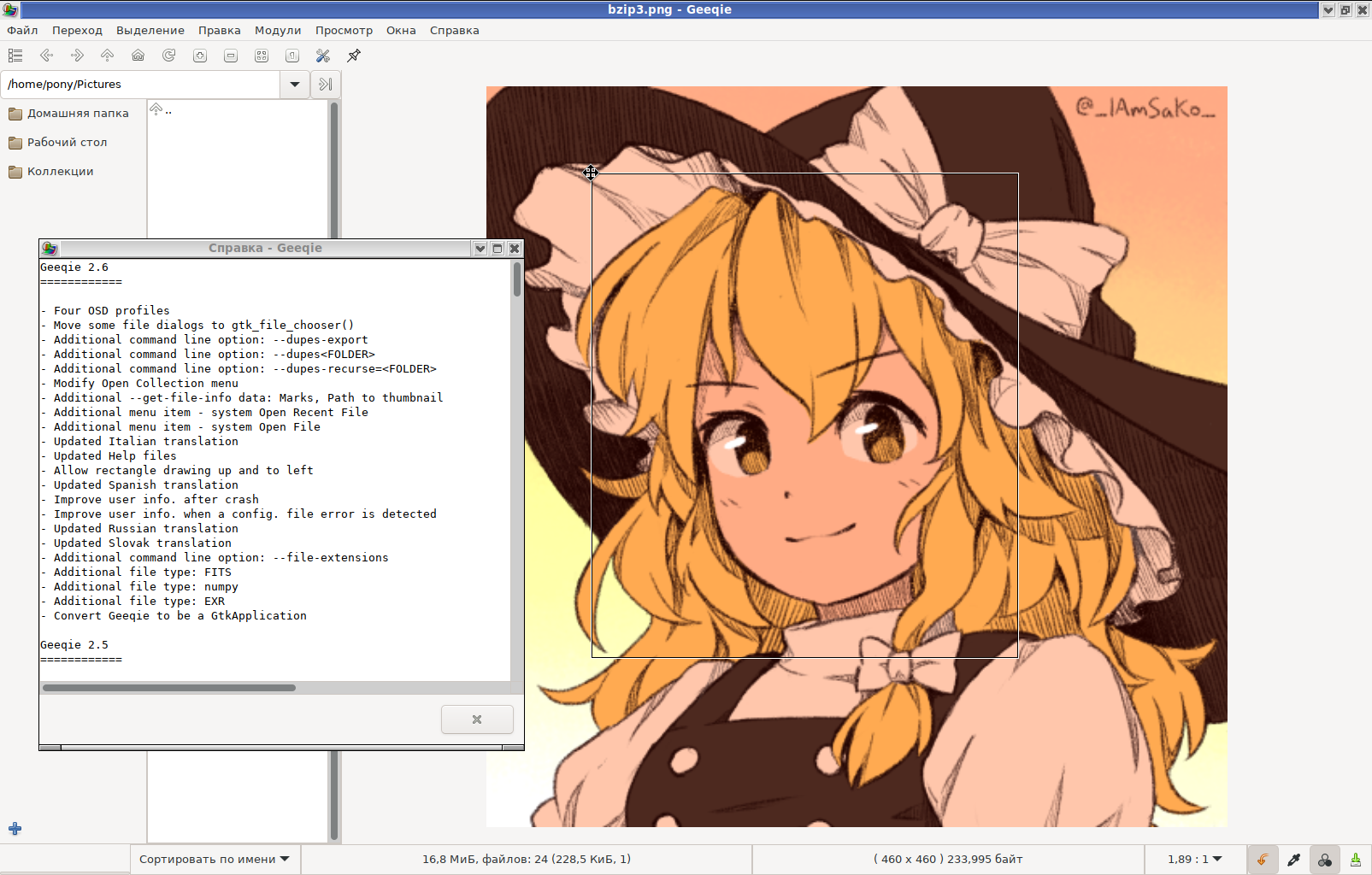Open the Правка menu

pos(220,31)
